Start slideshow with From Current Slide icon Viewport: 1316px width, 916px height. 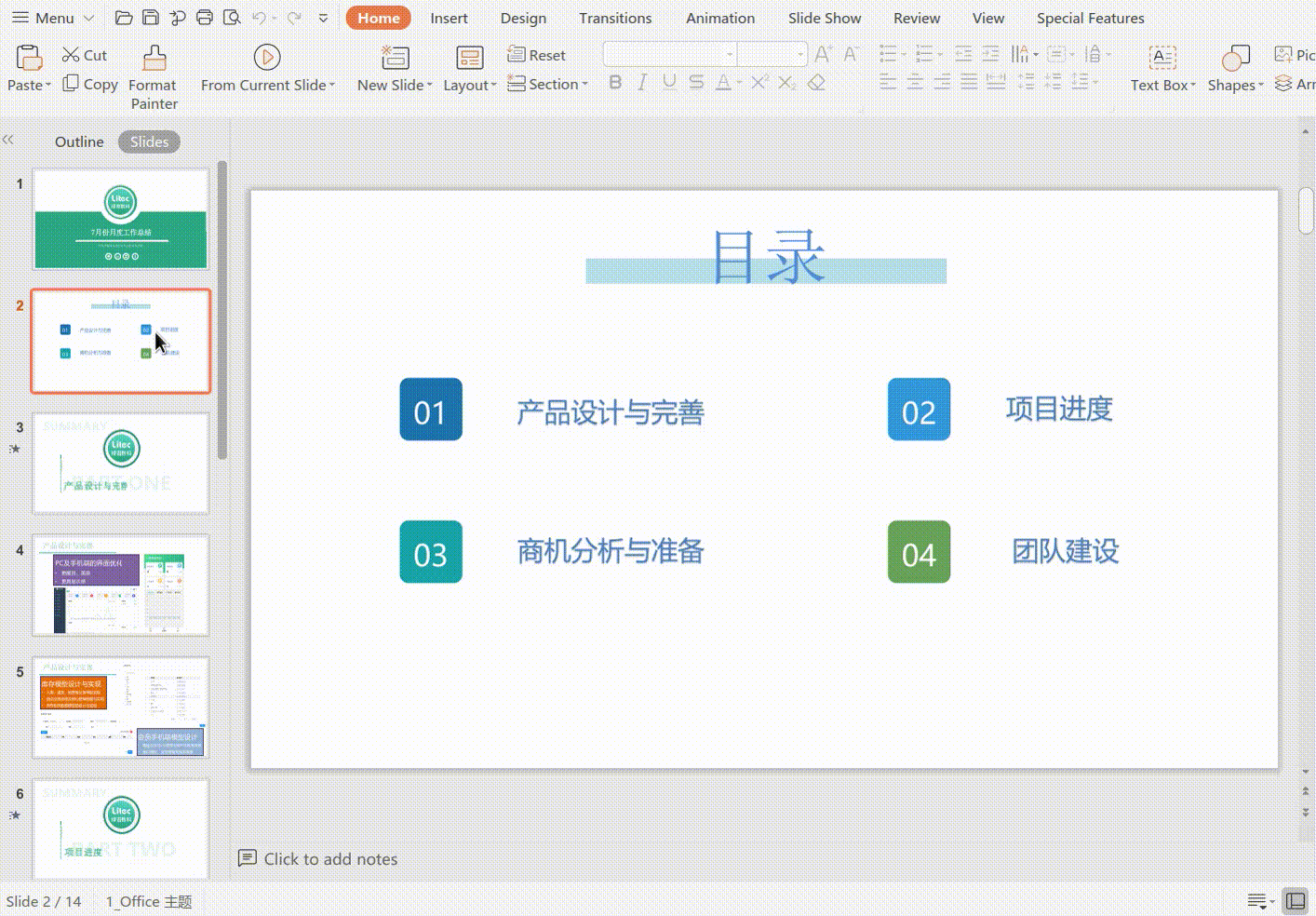[267, 59]
